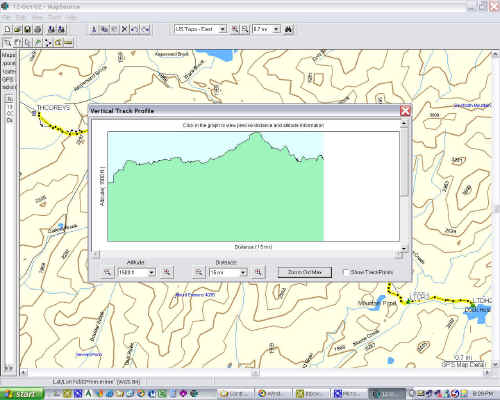Click left arrow of profile horizontal scrollbar

96,255
